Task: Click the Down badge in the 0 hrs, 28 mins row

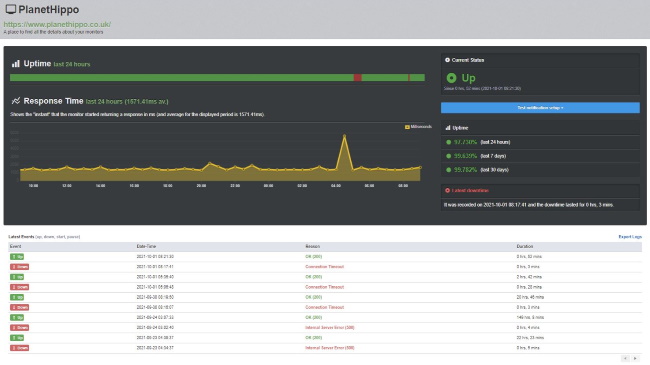Action: pos(19,287)
